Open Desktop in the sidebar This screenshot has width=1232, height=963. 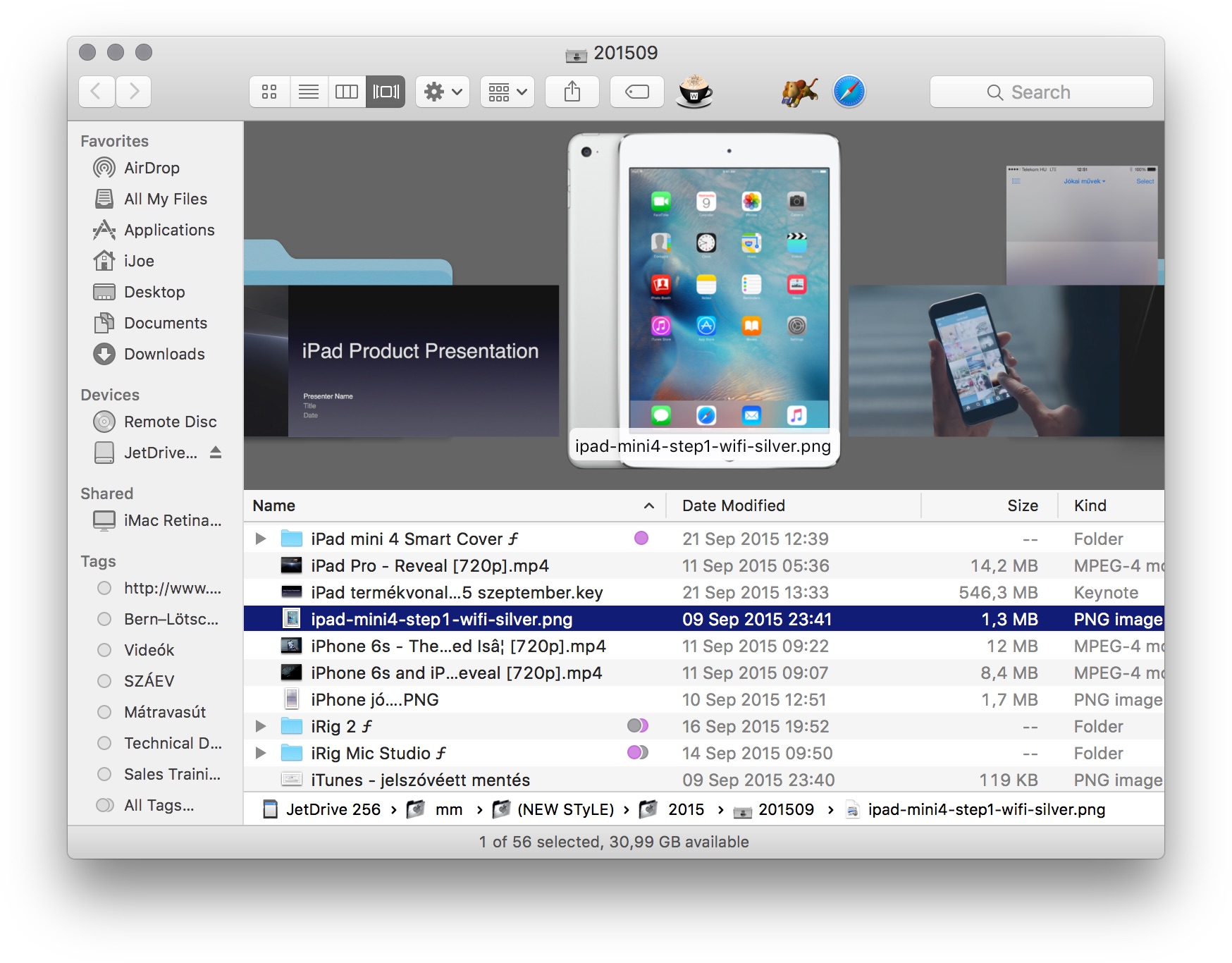(x=156, y=292)
